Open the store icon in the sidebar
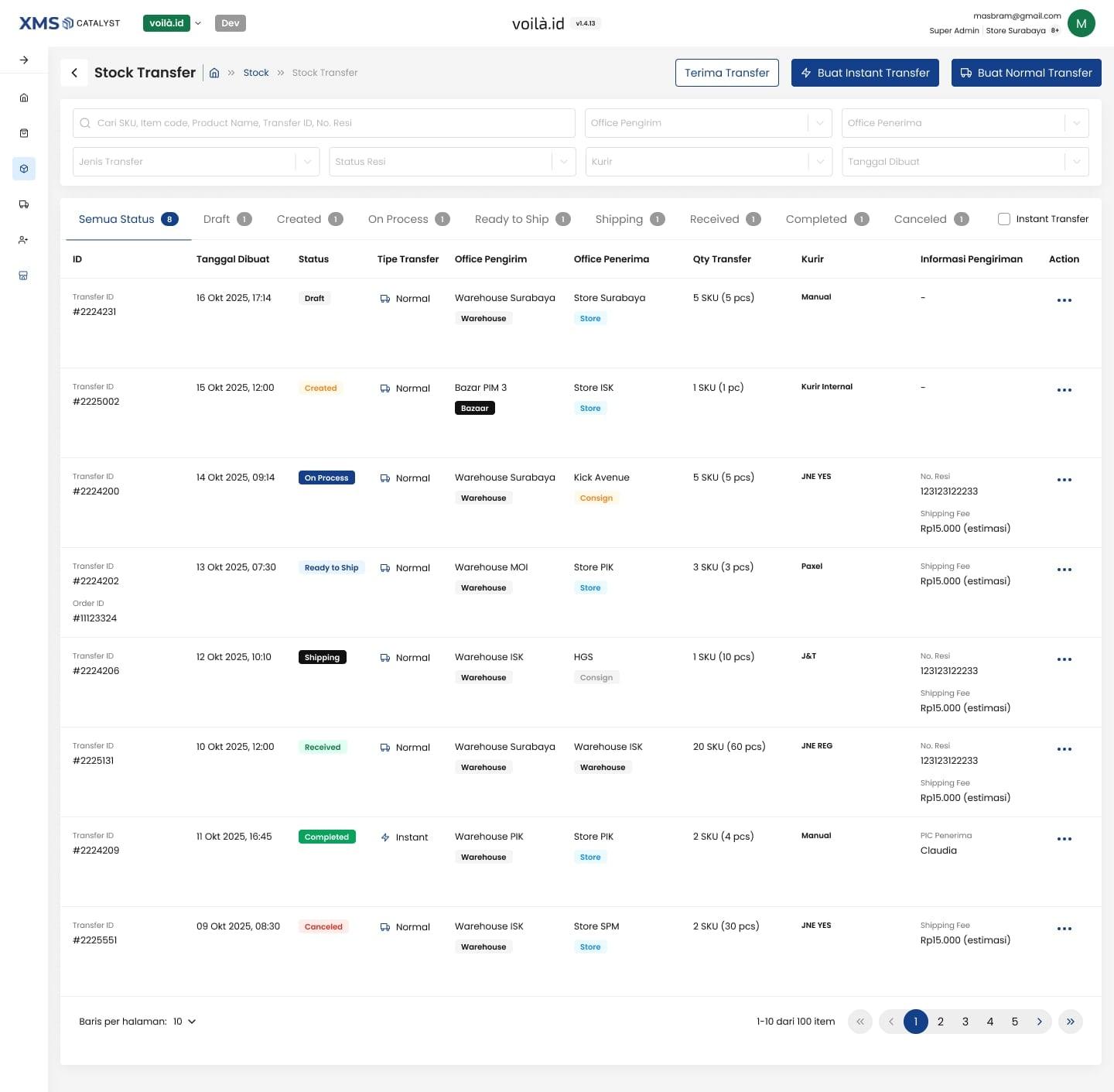The image size is (1114, 1092). pyautogui.click(x=24, y=276)
